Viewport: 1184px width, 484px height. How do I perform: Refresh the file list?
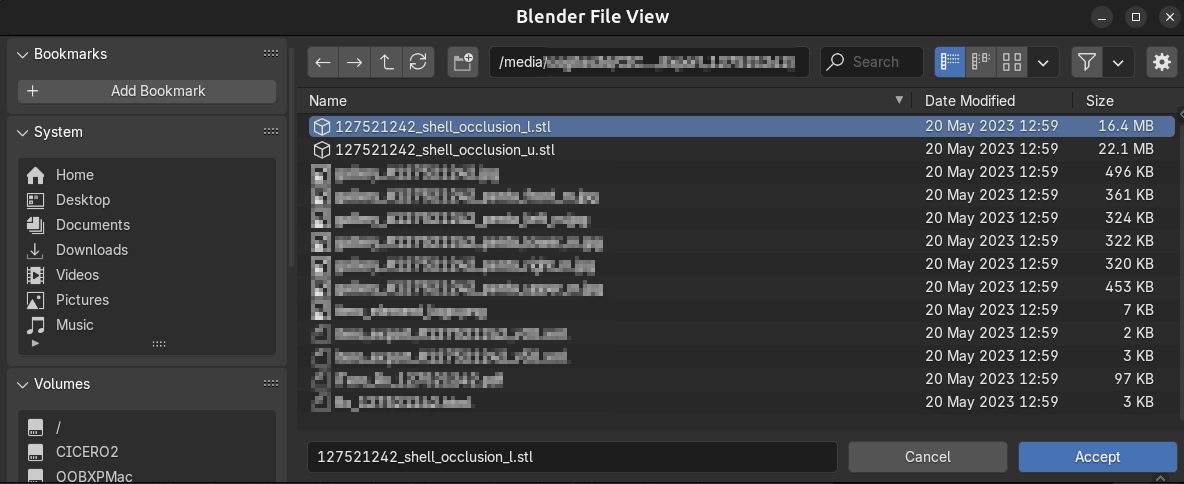coord(418,62)
